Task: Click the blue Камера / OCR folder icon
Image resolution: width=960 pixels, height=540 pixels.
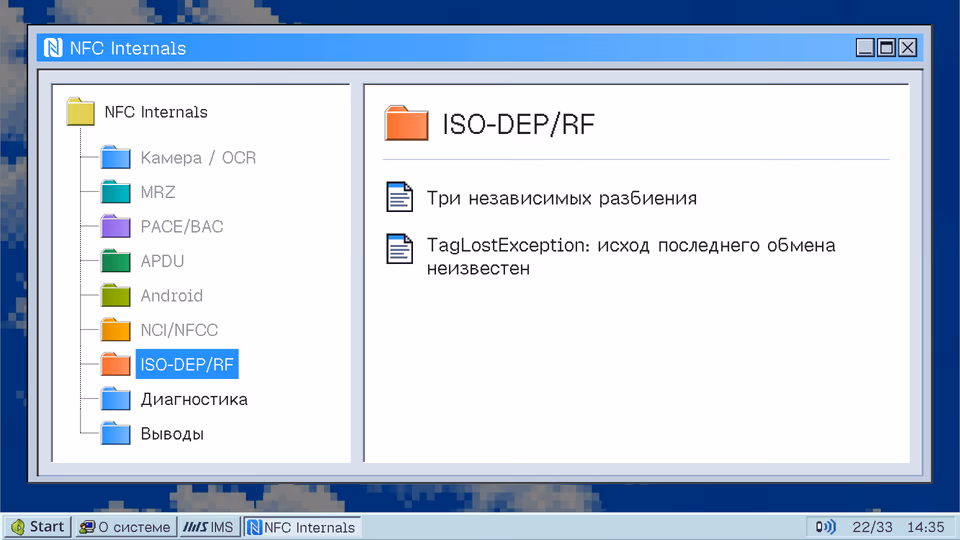Action: tap(116, 157)
